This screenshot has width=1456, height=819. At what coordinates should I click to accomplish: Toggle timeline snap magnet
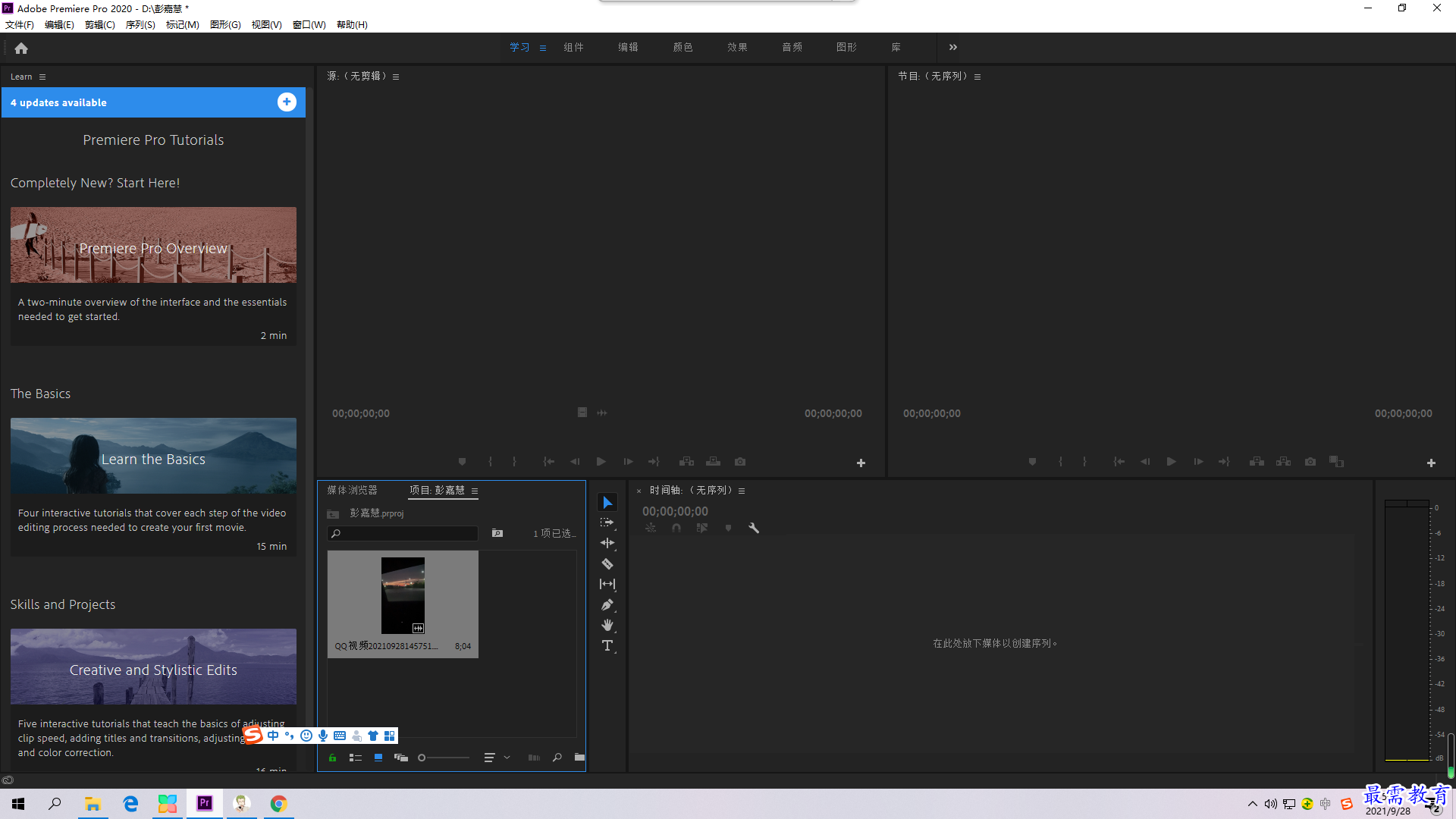pos(676,528)
